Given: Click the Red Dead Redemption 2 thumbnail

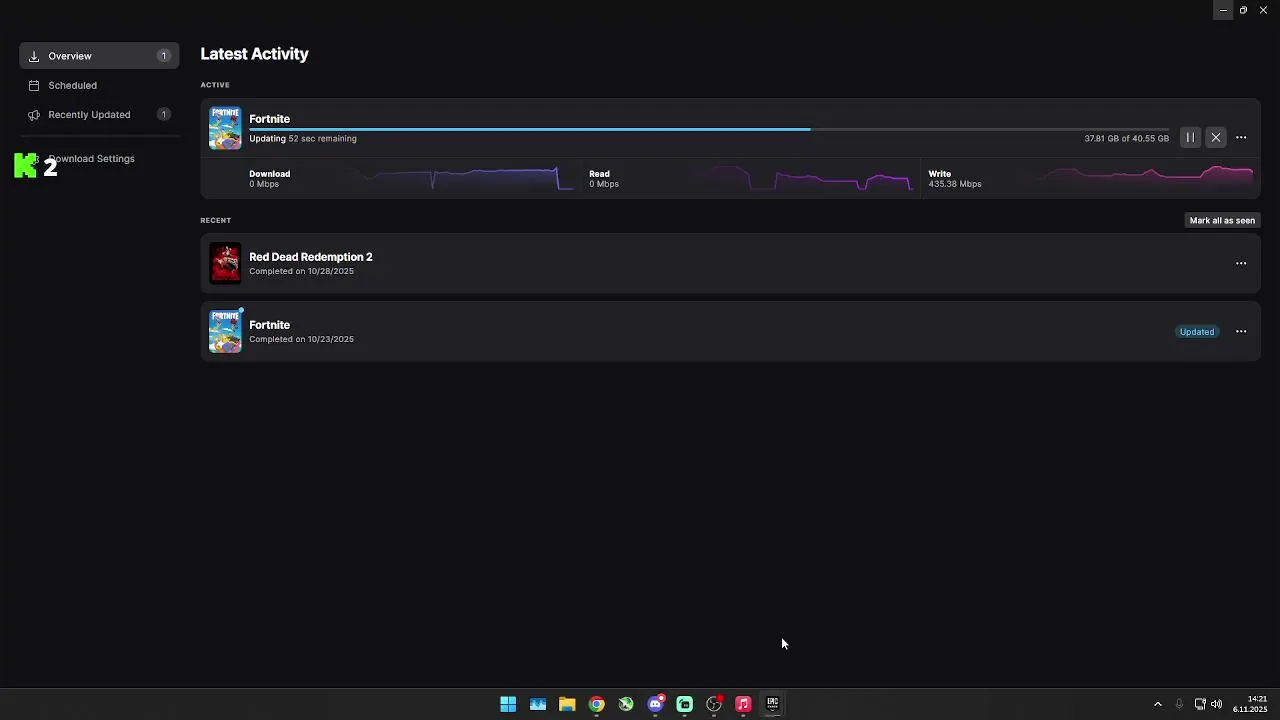Looking at the screenshot, I should pos(225,264).
